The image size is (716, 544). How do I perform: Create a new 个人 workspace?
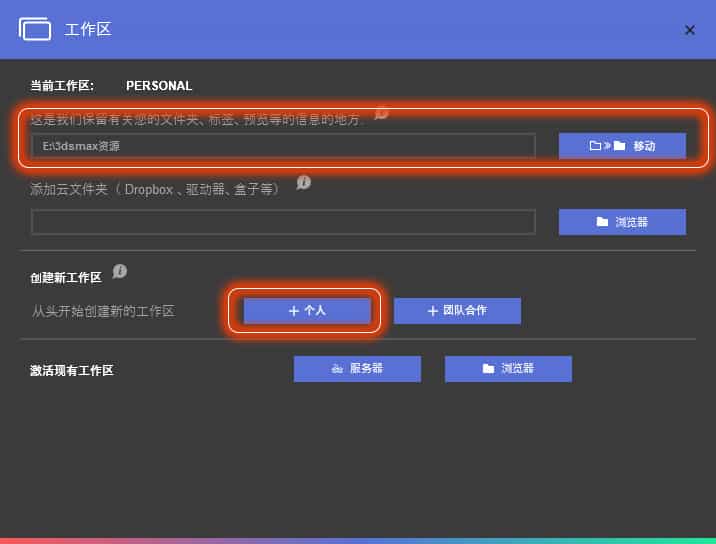pyautogui.click(x=307, y=311)
